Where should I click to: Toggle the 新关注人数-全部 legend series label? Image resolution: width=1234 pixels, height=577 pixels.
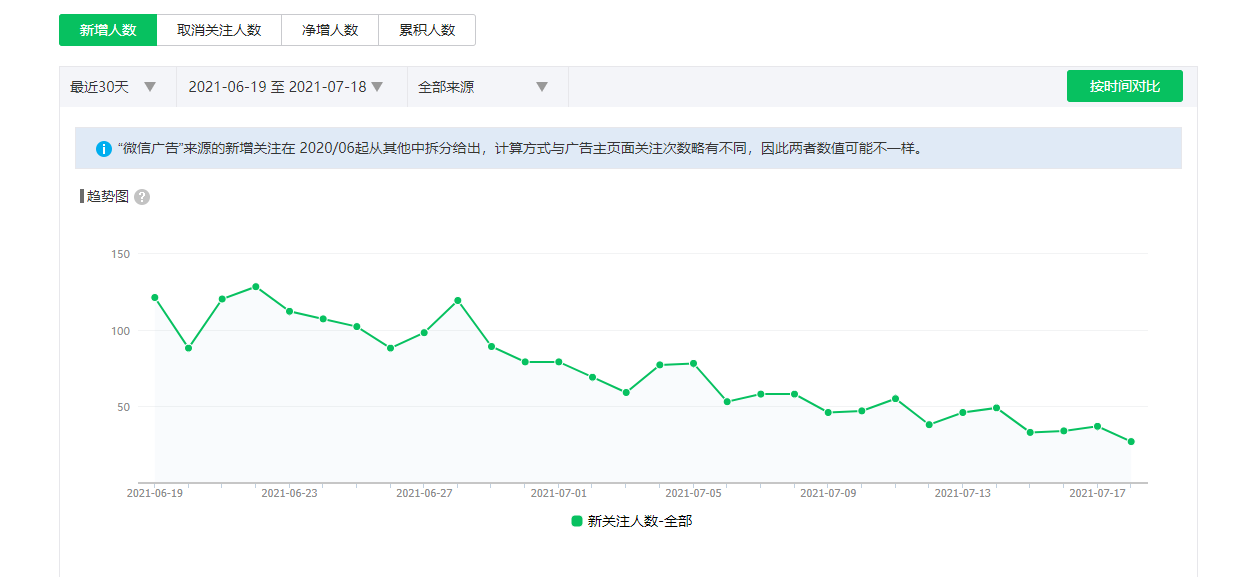point(639,521)
